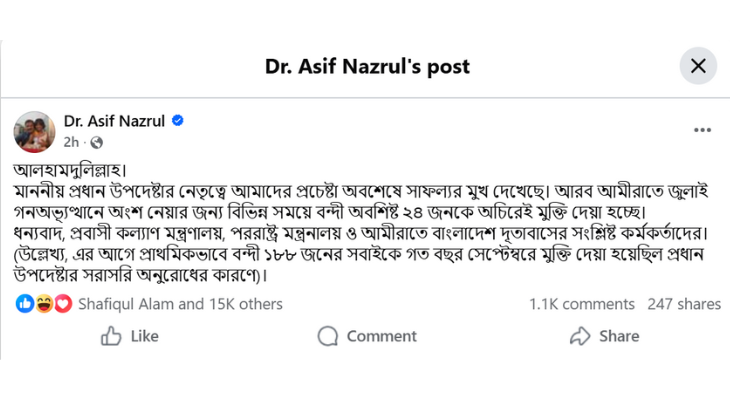Image resolution: width=730 pixels, height=400 pixels.
Task: Click the yellow Haha reaction icon
Action: pos(44,303)
